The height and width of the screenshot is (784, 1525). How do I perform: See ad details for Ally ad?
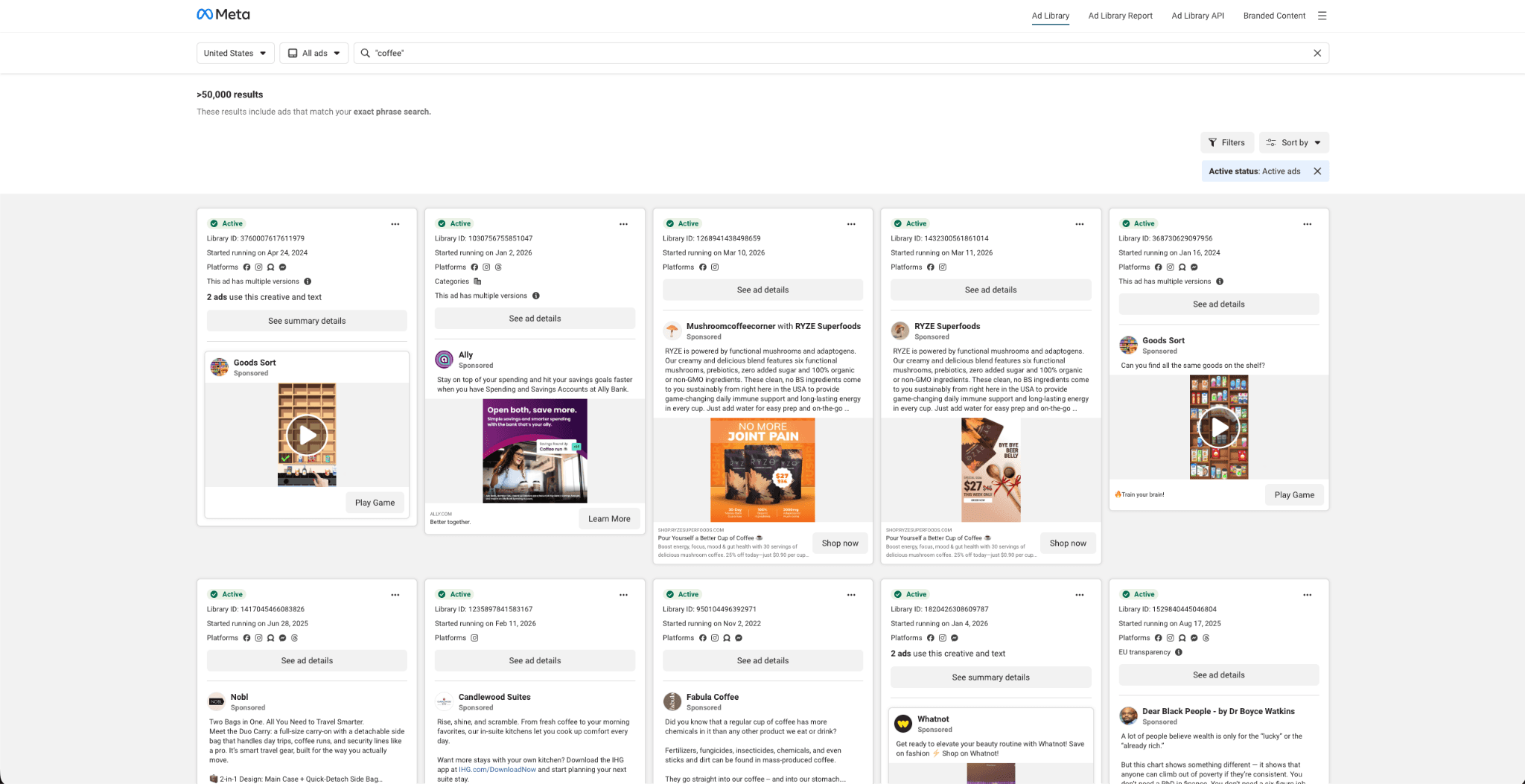coord(535,318)
